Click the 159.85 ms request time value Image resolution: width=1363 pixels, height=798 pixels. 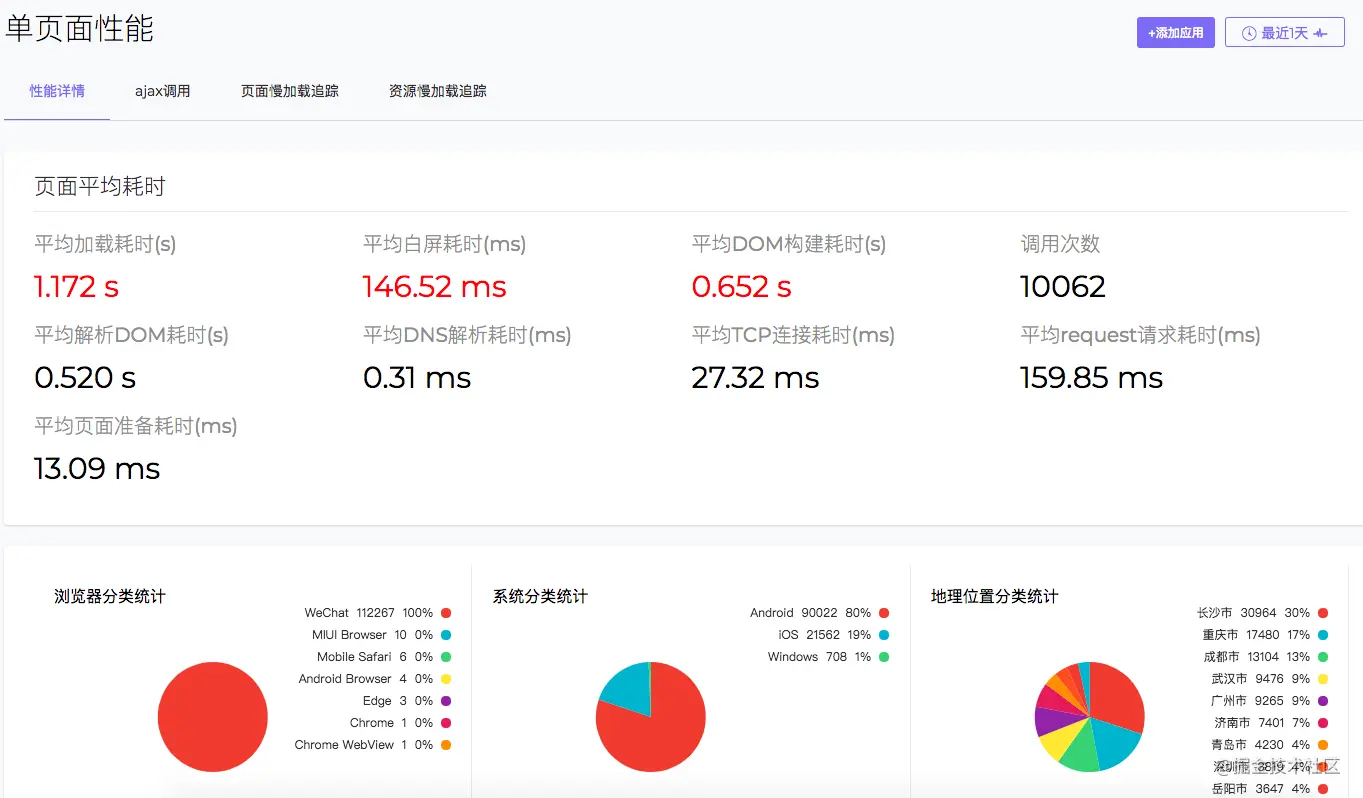click(x=1092, y=378)
